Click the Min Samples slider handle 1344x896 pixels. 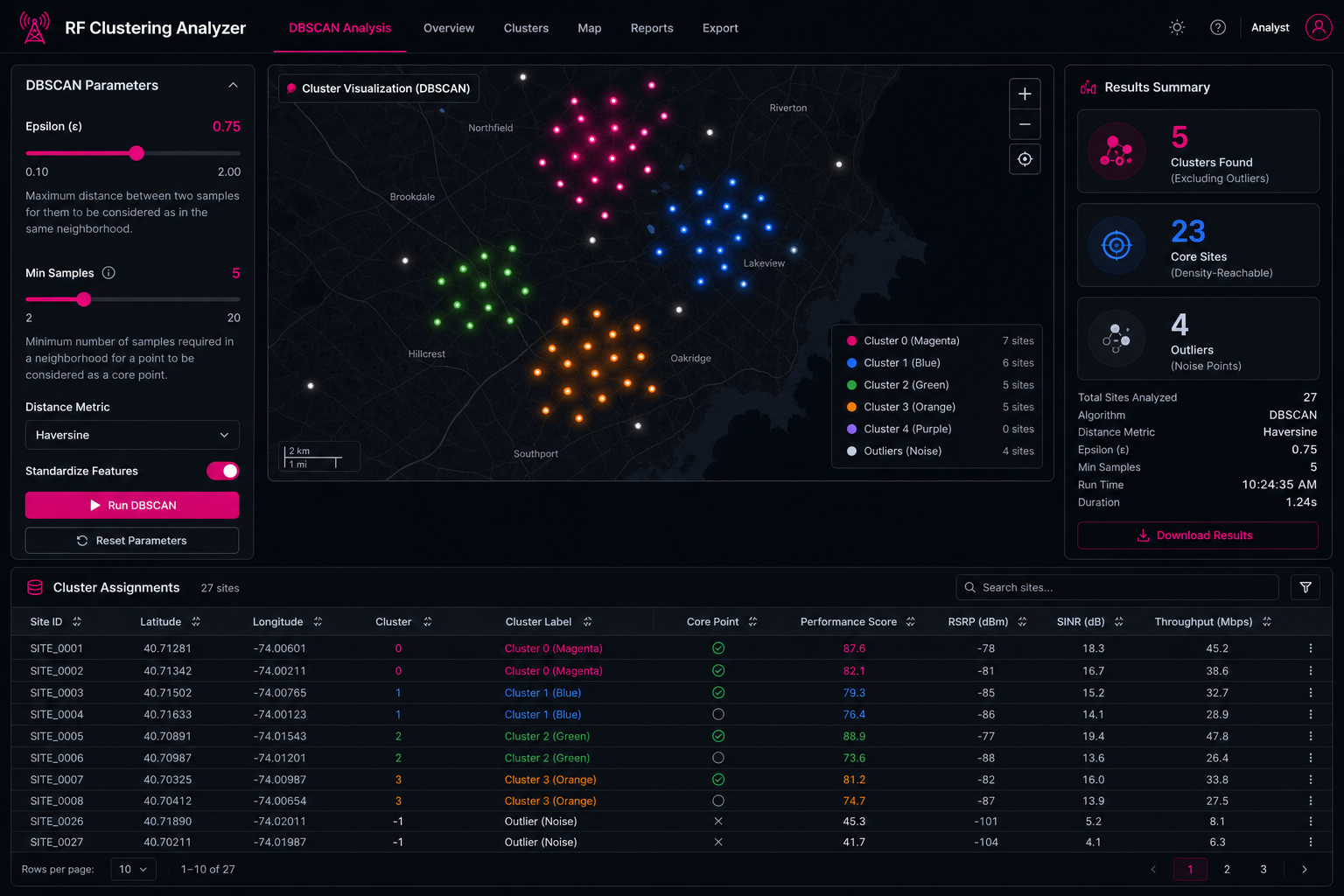(84, 299)
